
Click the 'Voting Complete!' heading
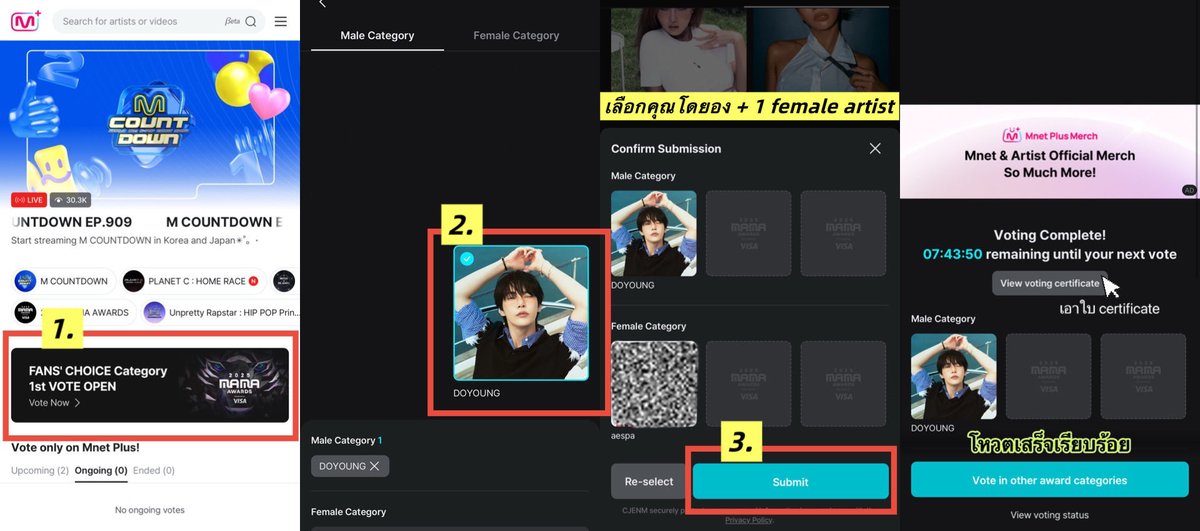pyautogui.click(x=1049, y=235)
